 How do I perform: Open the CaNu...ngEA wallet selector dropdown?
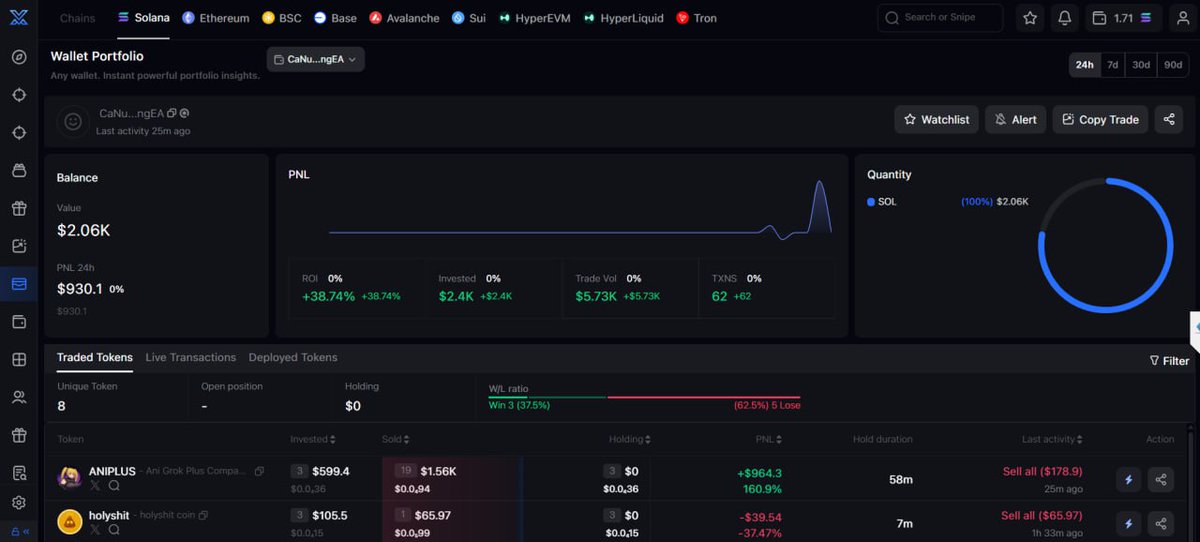coord(315,60)
